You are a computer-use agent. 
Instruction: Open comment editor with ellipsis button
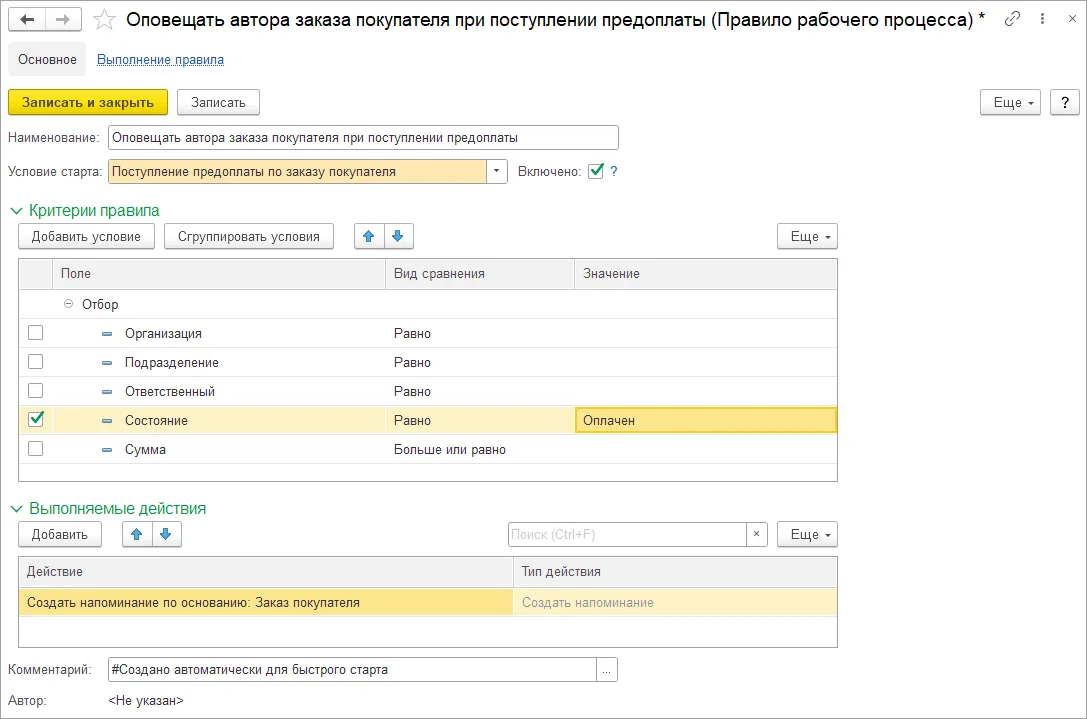coord(607,670)
